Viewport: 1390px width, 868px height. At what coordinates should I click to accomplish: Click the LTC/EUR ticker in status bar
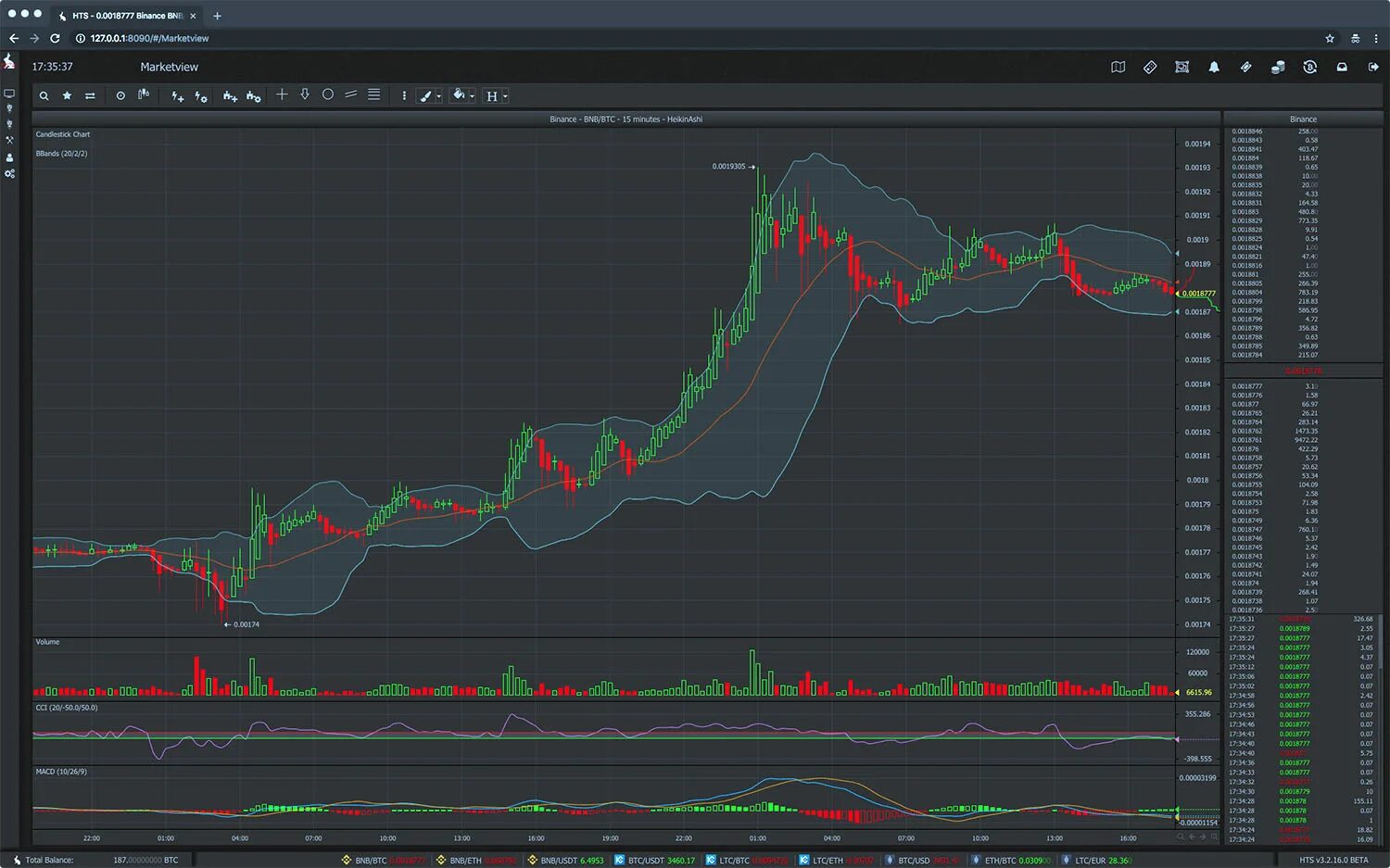point(1096,861)
